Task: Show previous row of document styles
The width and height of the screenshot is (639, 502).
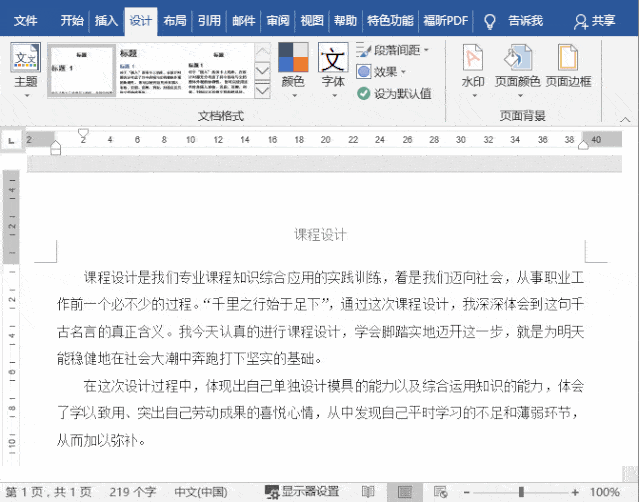Action: [262, 51]
